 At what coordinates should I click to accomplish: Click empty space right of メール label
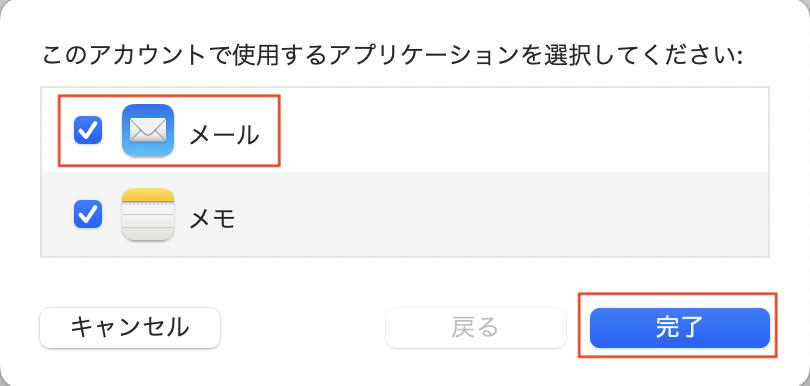click(x=517, y=130)
